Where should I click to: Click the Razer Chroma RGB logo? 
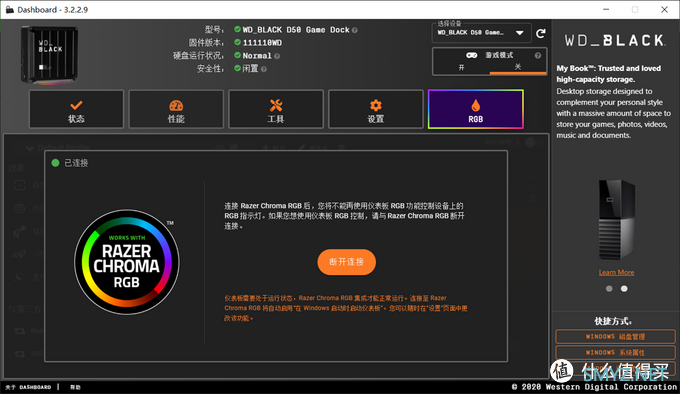click(x=127, y=261)
